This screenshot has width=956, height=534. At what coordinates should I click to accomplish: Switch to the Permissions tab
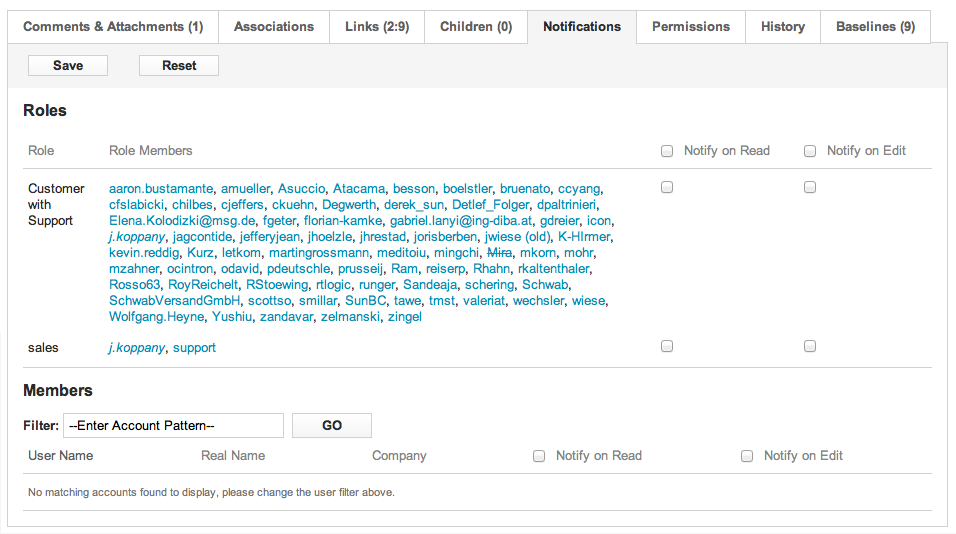click(x=691, y=27)
